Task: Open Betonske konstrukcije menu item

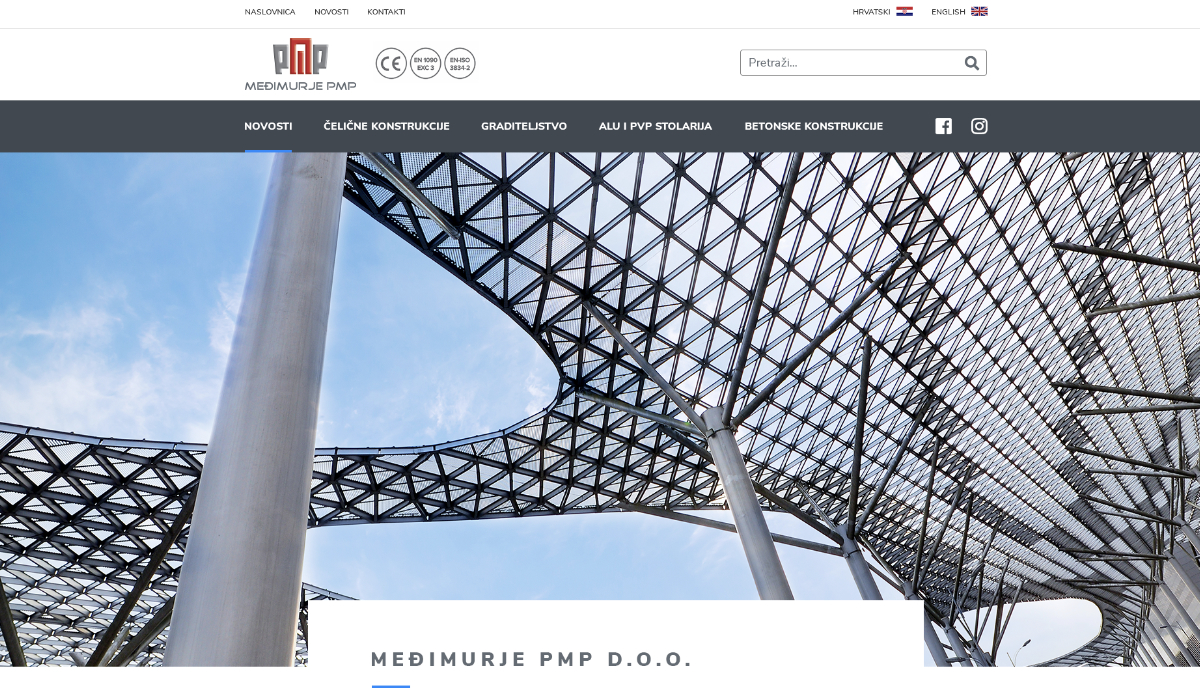Action: tap(813, 126)
